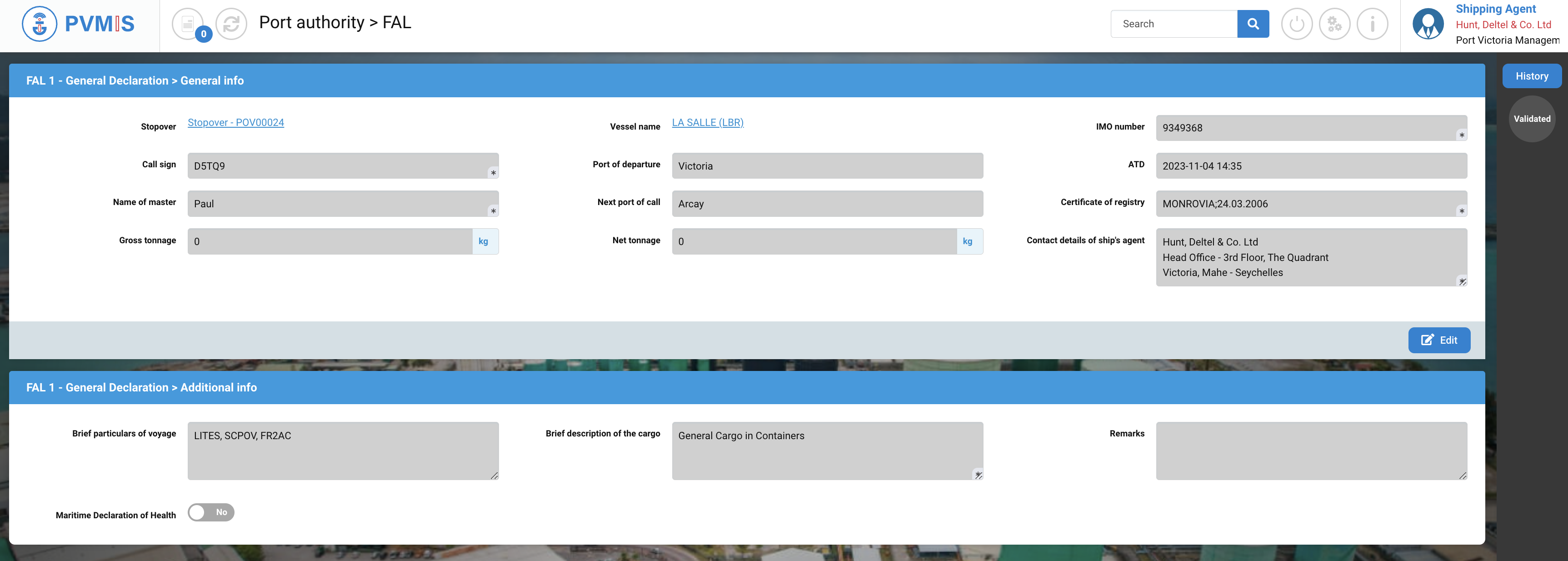
Task: Click the Shipping Agent user avatar
Action: pyautogui.click(x=1428, y=24)
